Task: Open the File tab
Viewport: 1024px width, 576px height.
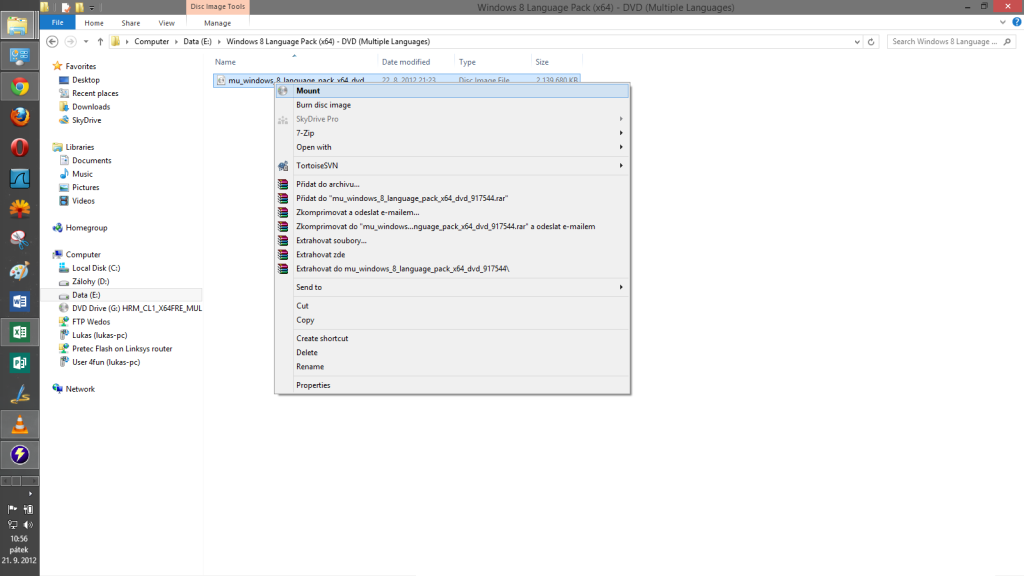Action: (57, 23)
